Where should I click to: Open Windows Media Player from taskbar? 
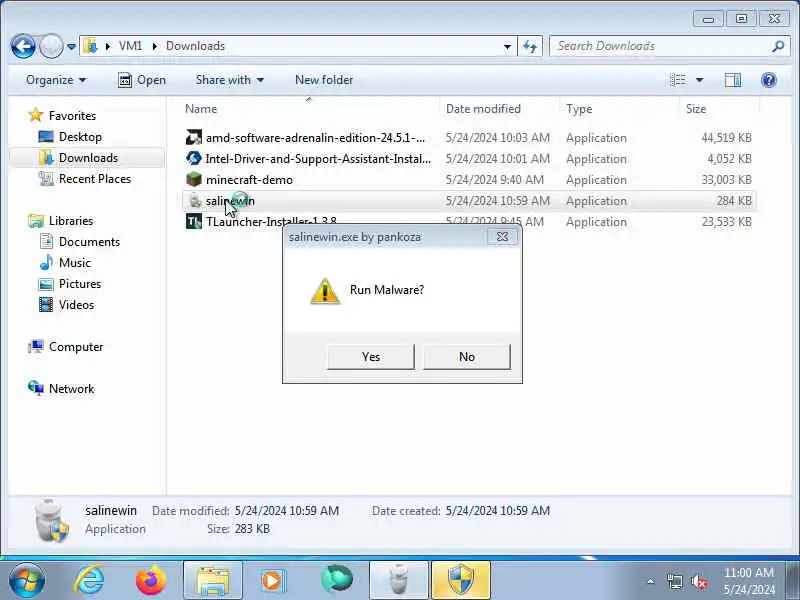click(274, 580)
